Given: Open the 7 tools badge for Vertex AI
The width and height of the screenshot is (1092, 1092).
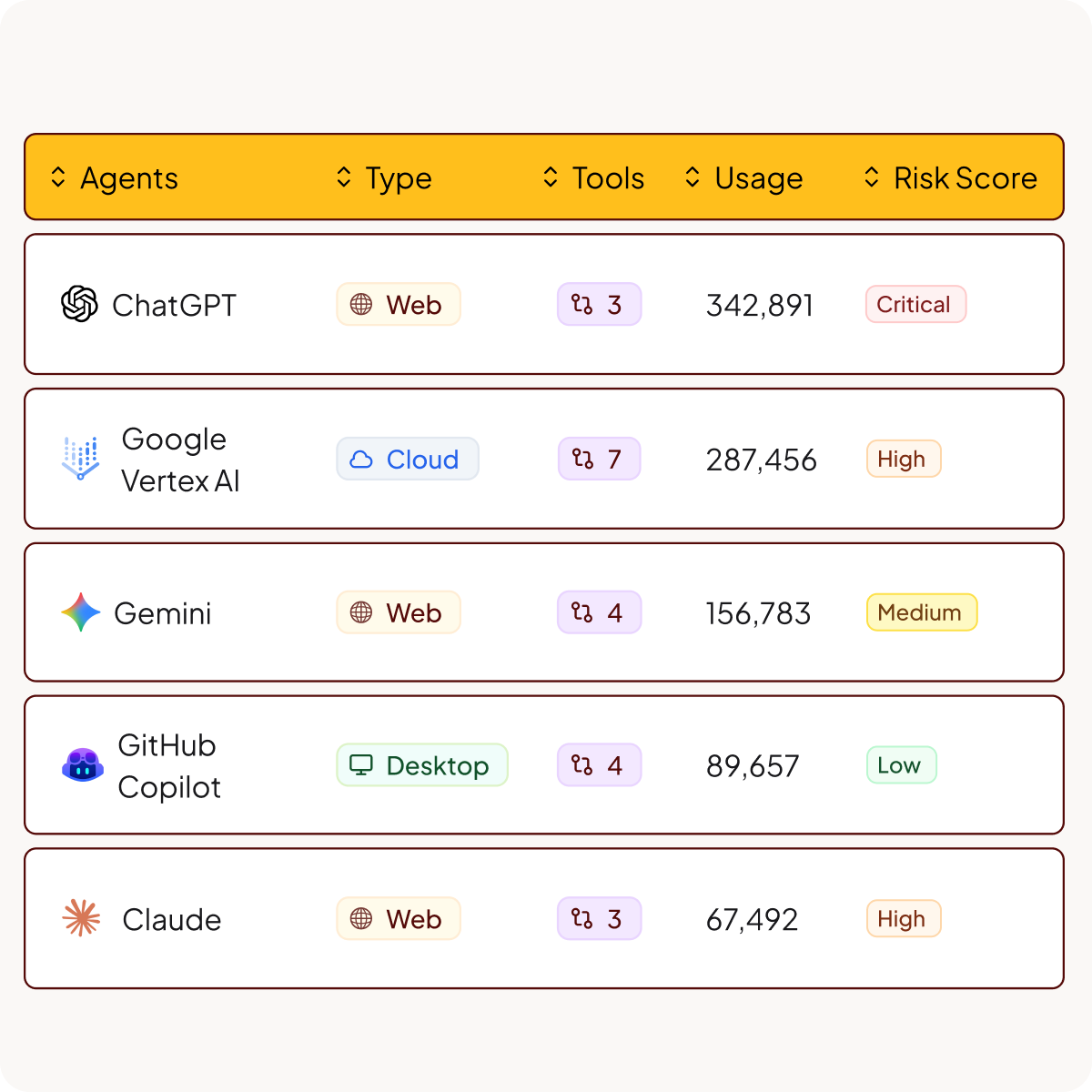Looking at the screenshot, I should click(x=599, y=459).
